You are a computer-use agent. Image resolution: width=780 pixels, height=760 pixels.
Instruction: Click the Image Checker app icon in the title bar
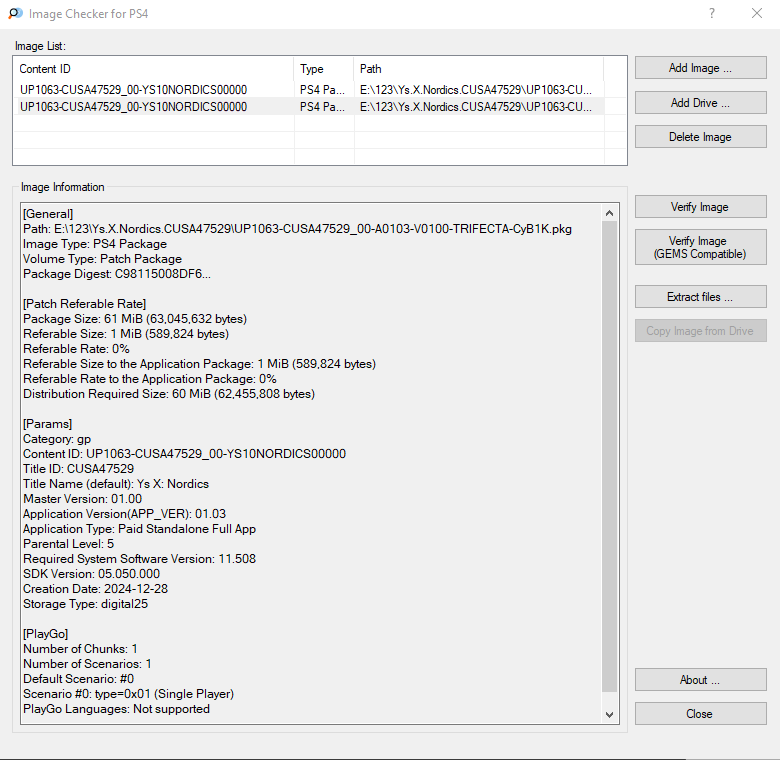coord(15,13)
